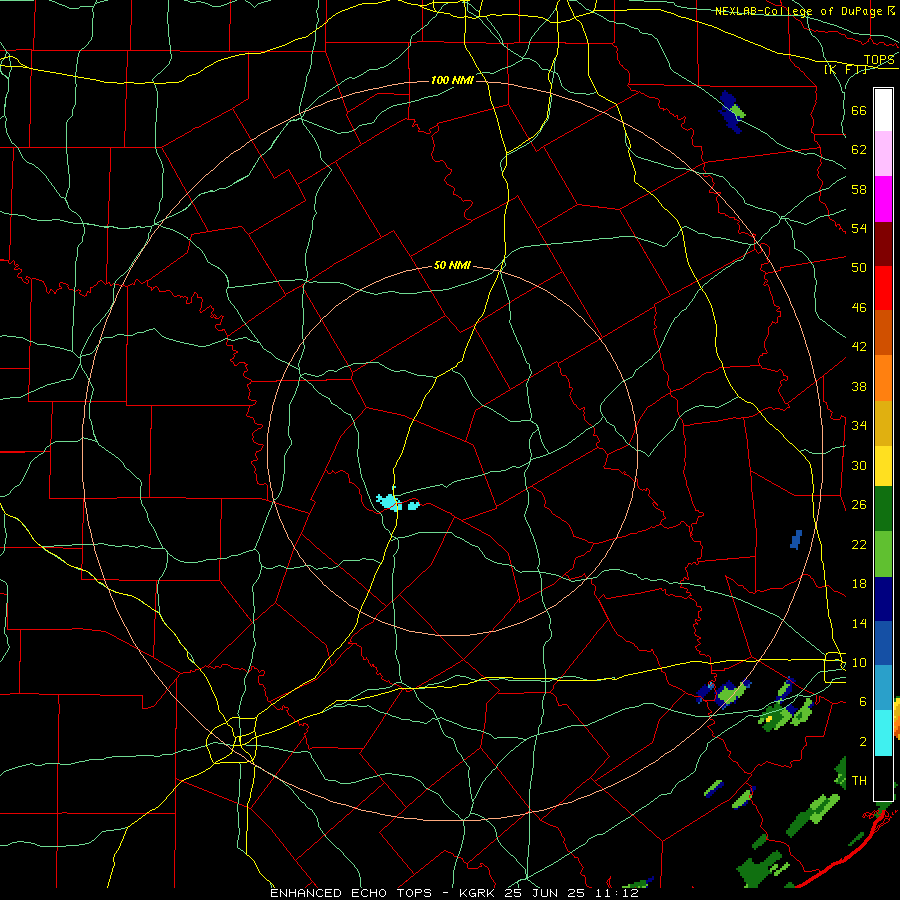The image size is (900, 900).
Task: Click the NEXLAB-College of DuPage credit text
Action: point(799,11)
